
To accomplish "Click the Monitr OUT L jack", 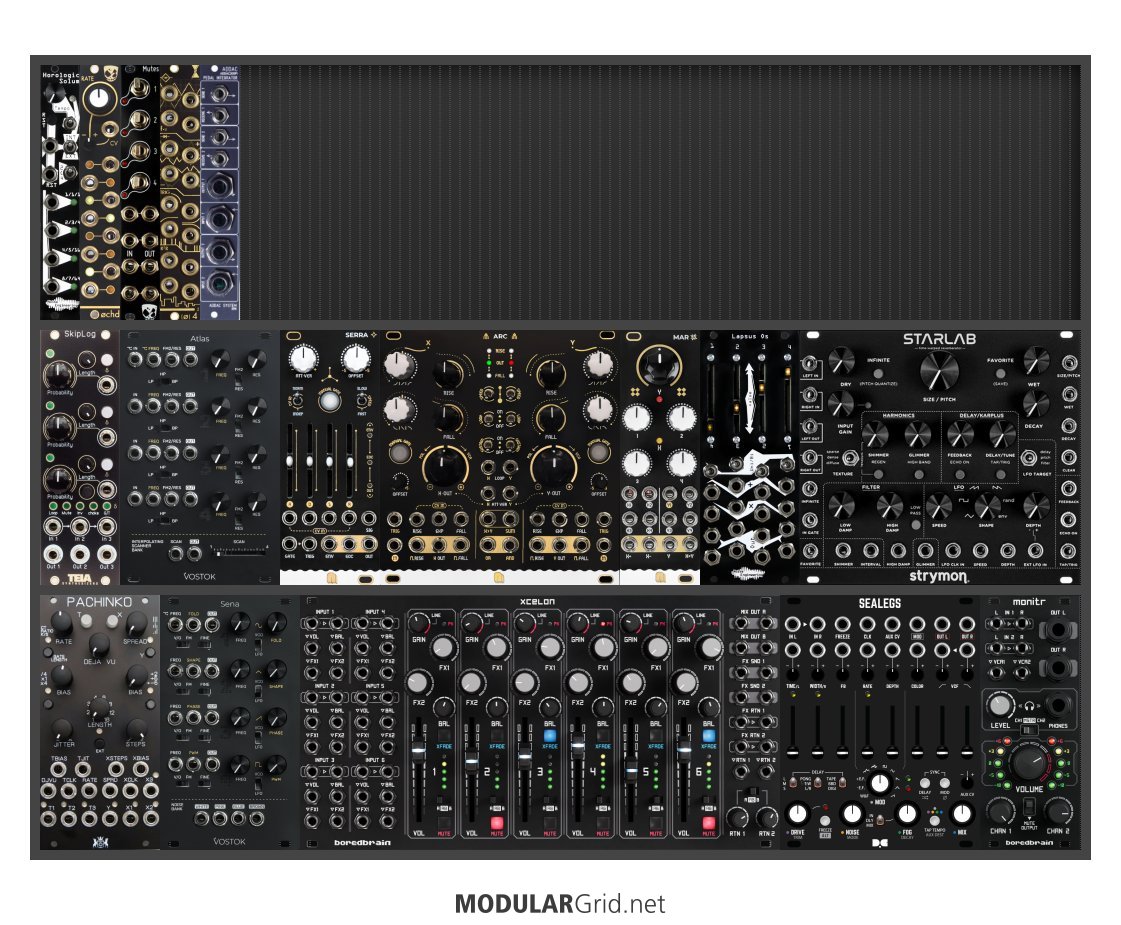I will 1057,630.
